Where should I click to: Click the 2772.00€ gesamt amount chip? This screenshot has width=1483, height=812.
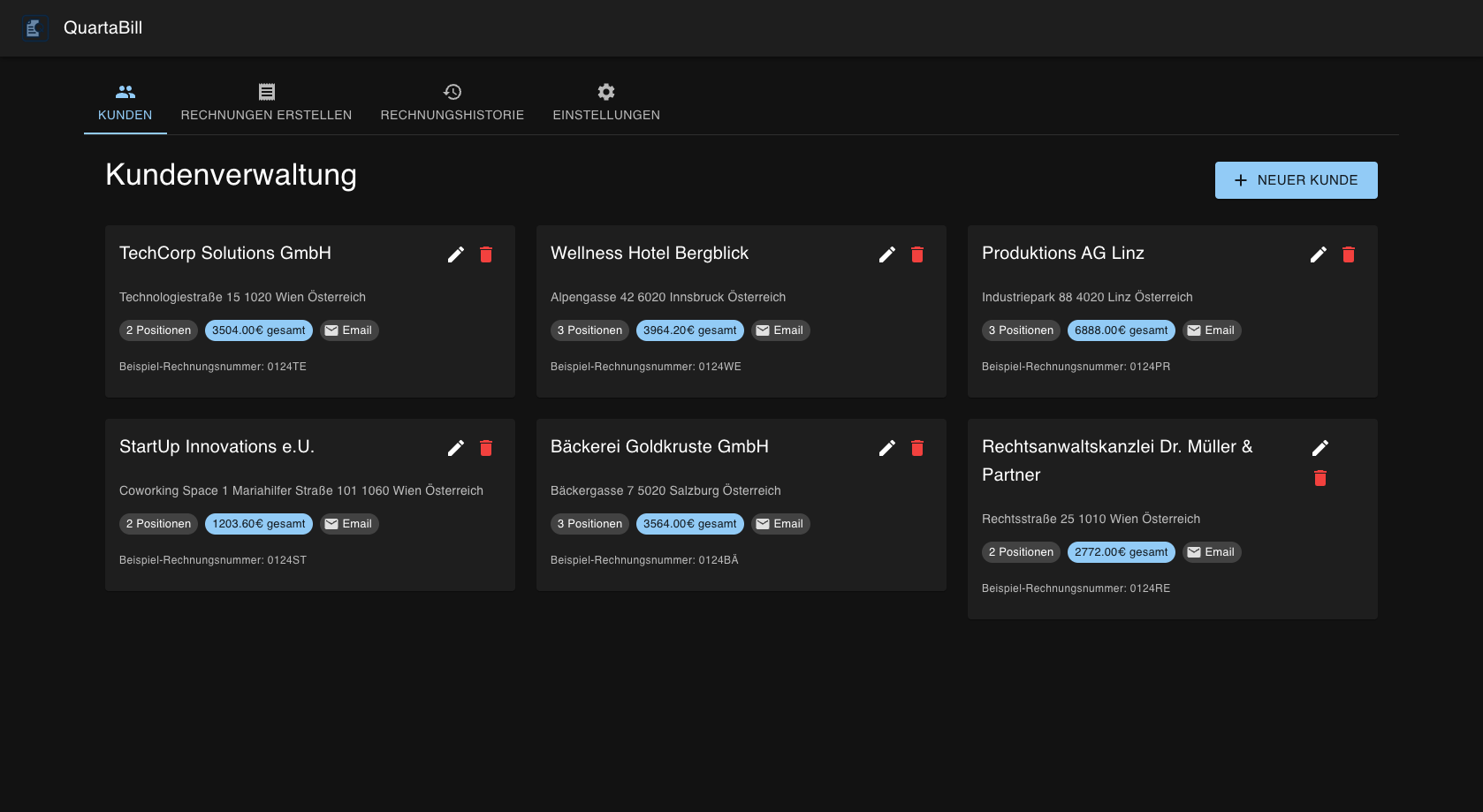(1121, 551)
